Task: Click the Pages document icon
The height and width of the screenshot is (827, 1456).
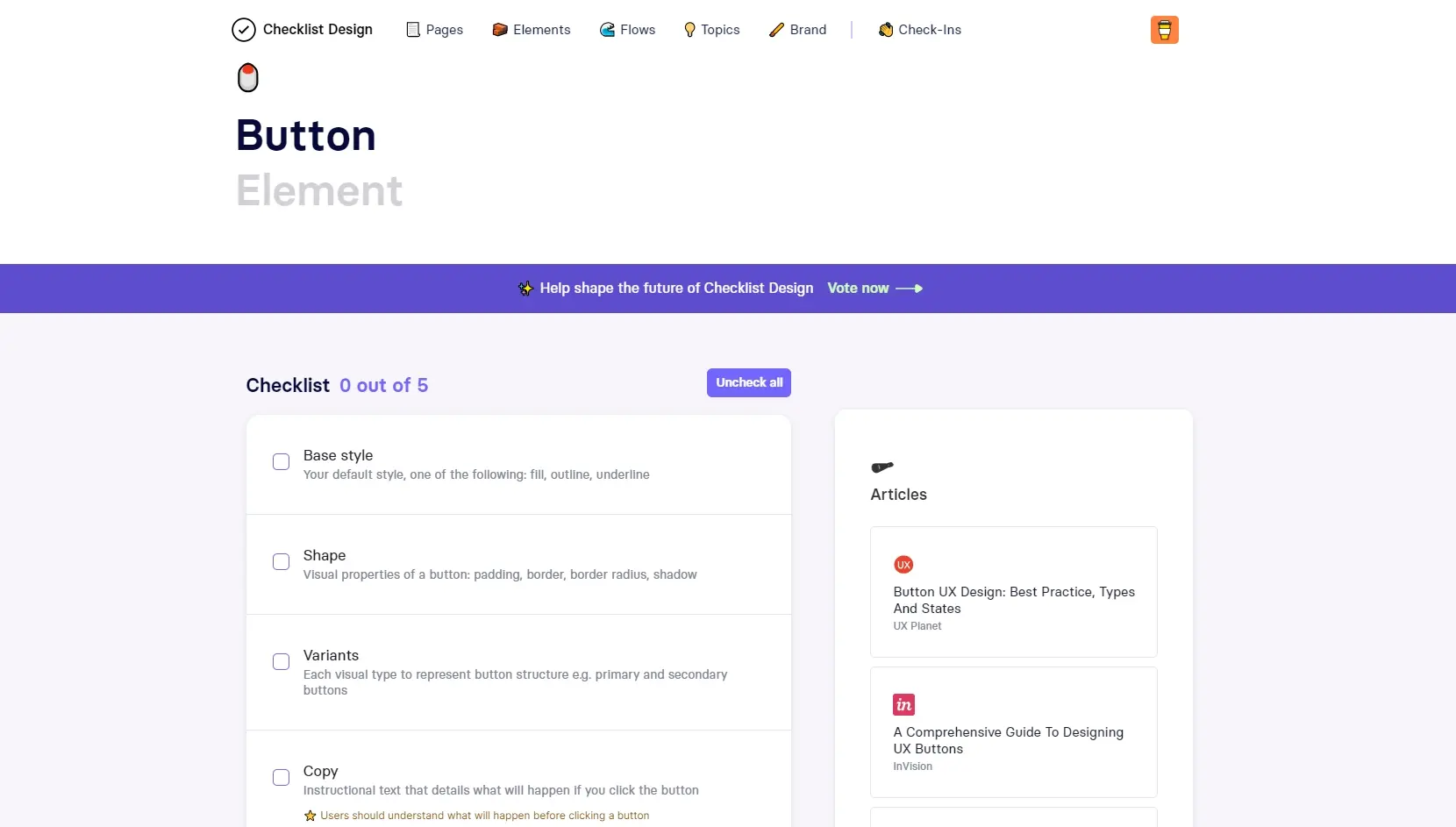Action: coord(413,30)
